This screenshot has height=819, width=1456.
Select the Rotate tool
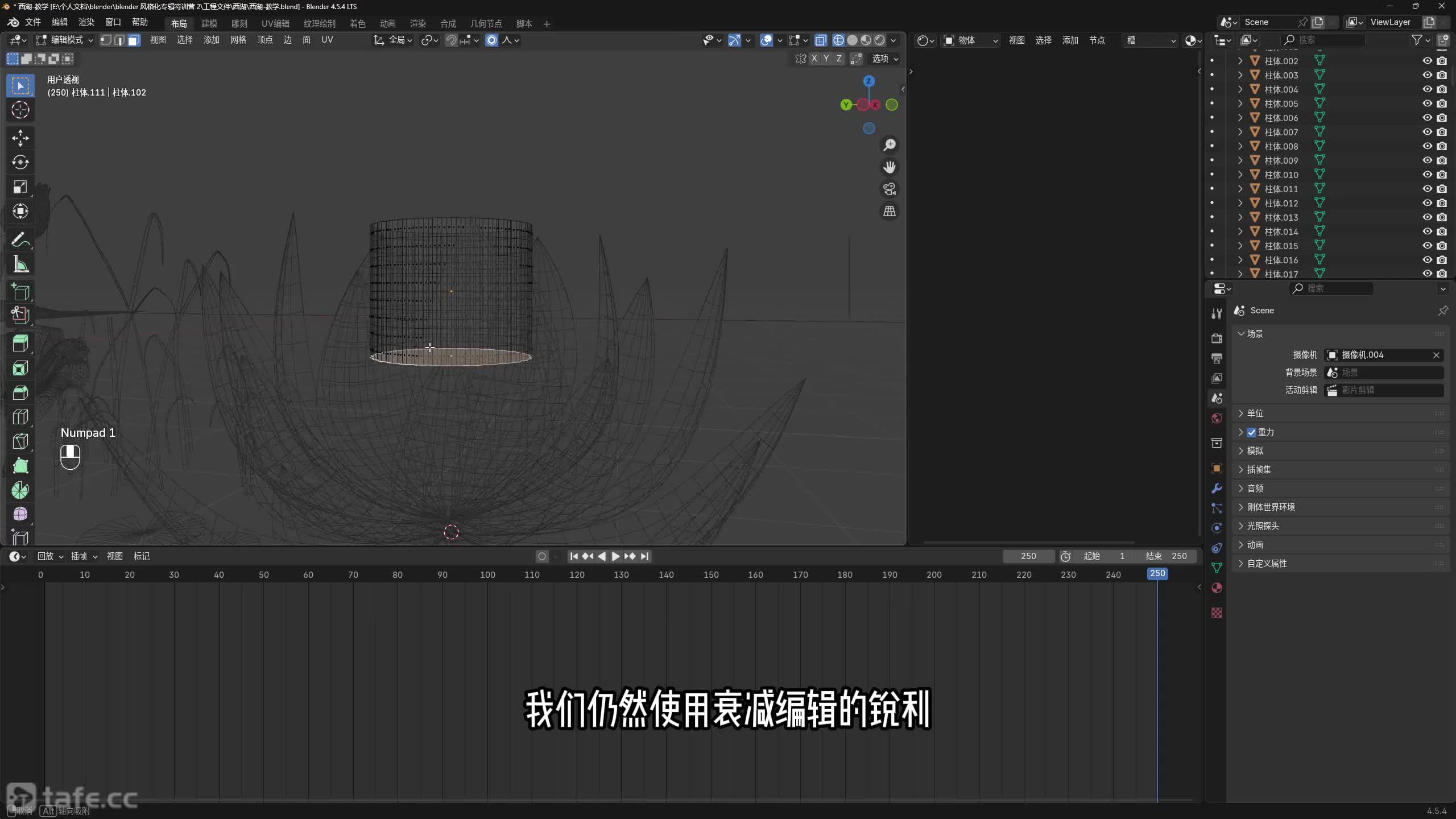[20, 163]
